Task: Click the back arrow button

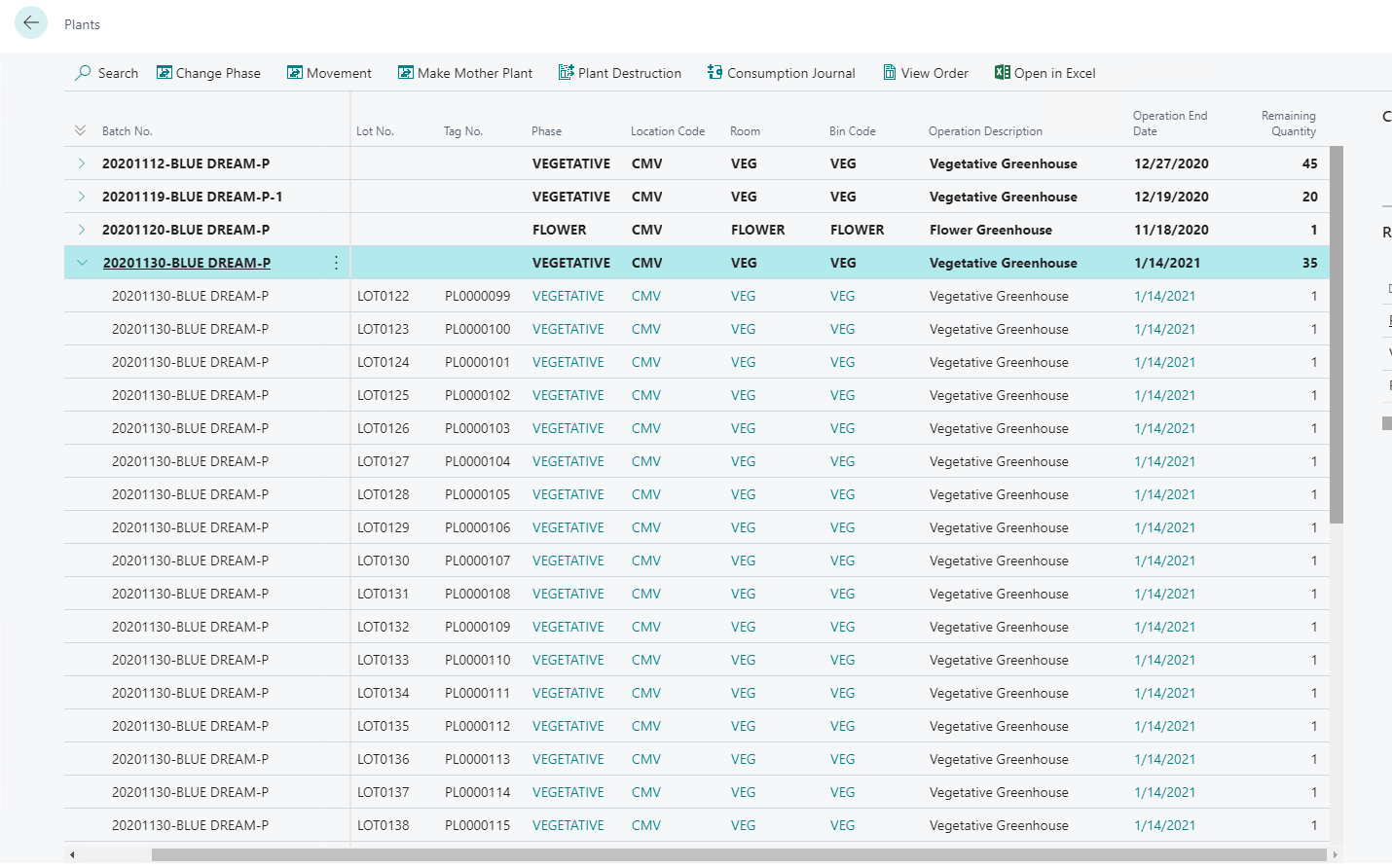Action: point(31,22)
